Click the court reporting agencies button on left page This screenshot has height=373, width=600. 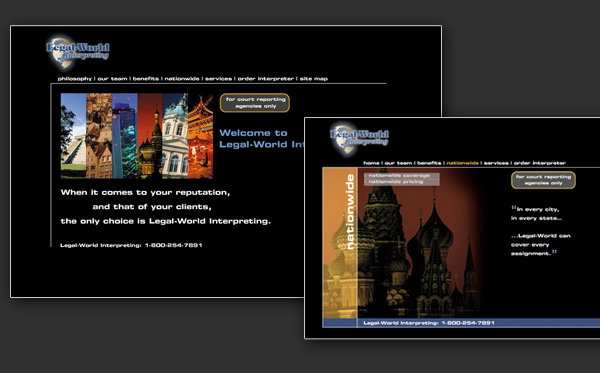(255, 103)
